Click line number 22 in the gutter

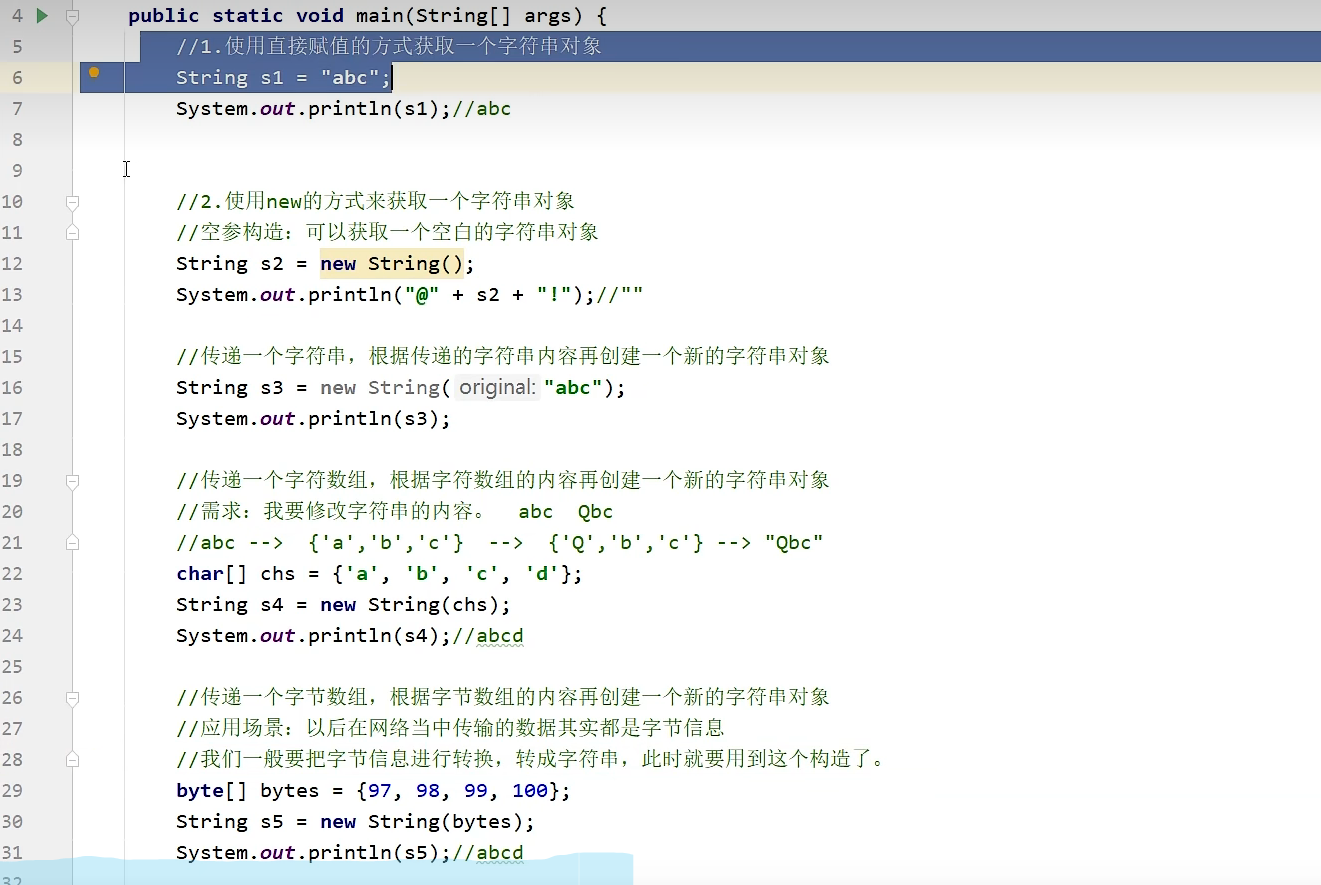[x=12, y=574]
